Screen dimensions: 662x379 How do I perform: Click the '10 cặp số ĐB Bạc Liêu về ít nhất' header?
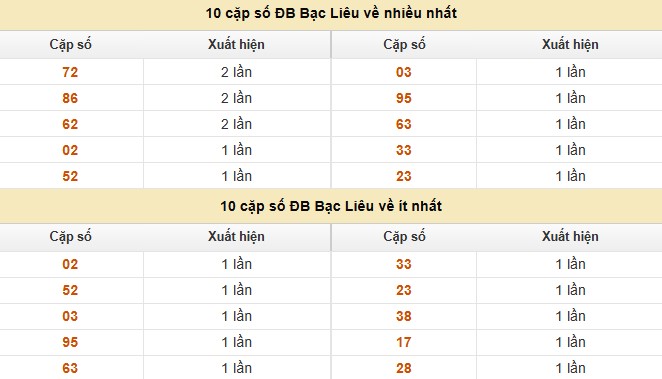[x=331, y=206]
